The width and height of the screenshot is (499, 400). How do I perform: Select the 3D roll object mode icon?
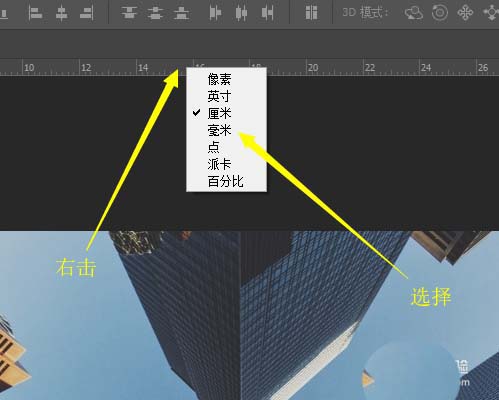[440, 13]
